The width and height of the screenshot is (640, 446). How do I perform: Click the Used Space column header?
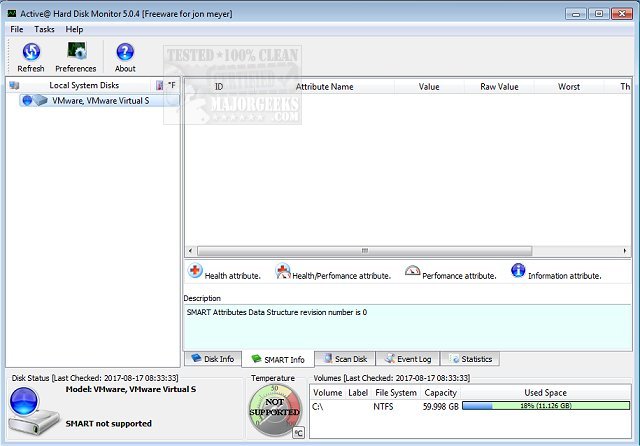coord(546,393)
